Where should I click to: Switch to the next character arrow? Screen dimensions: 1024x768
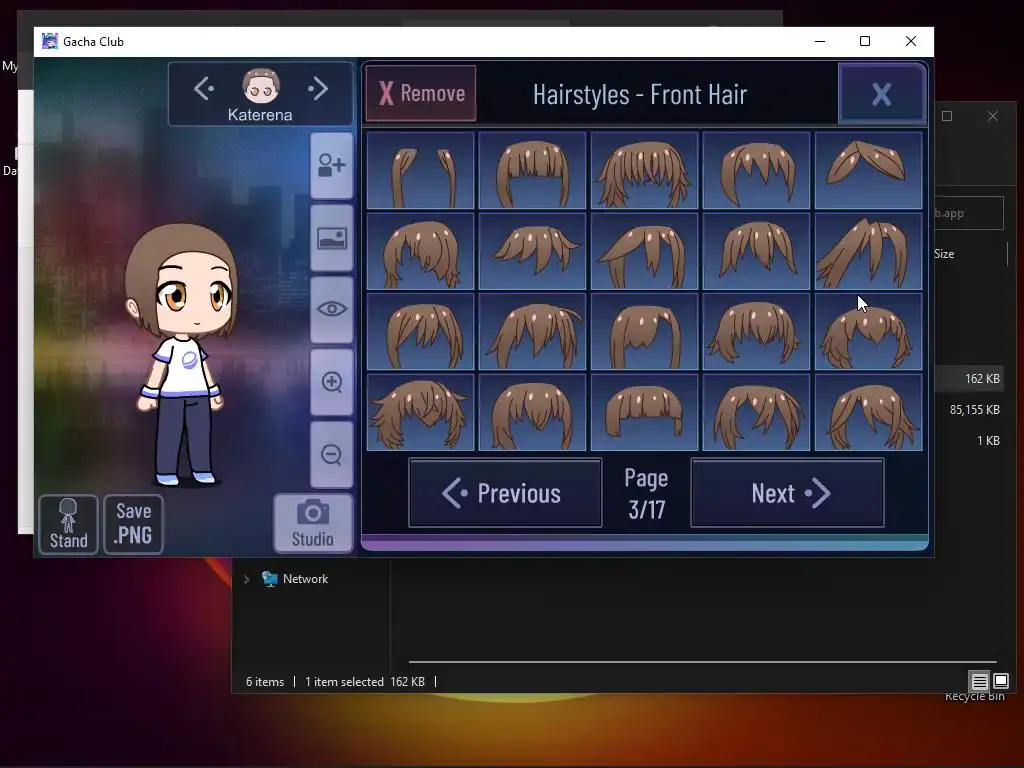318,88
